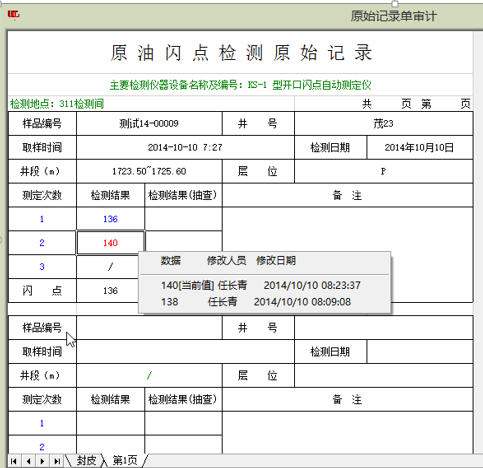
Task: Click the layer value P cell
Action: [383, 171]
